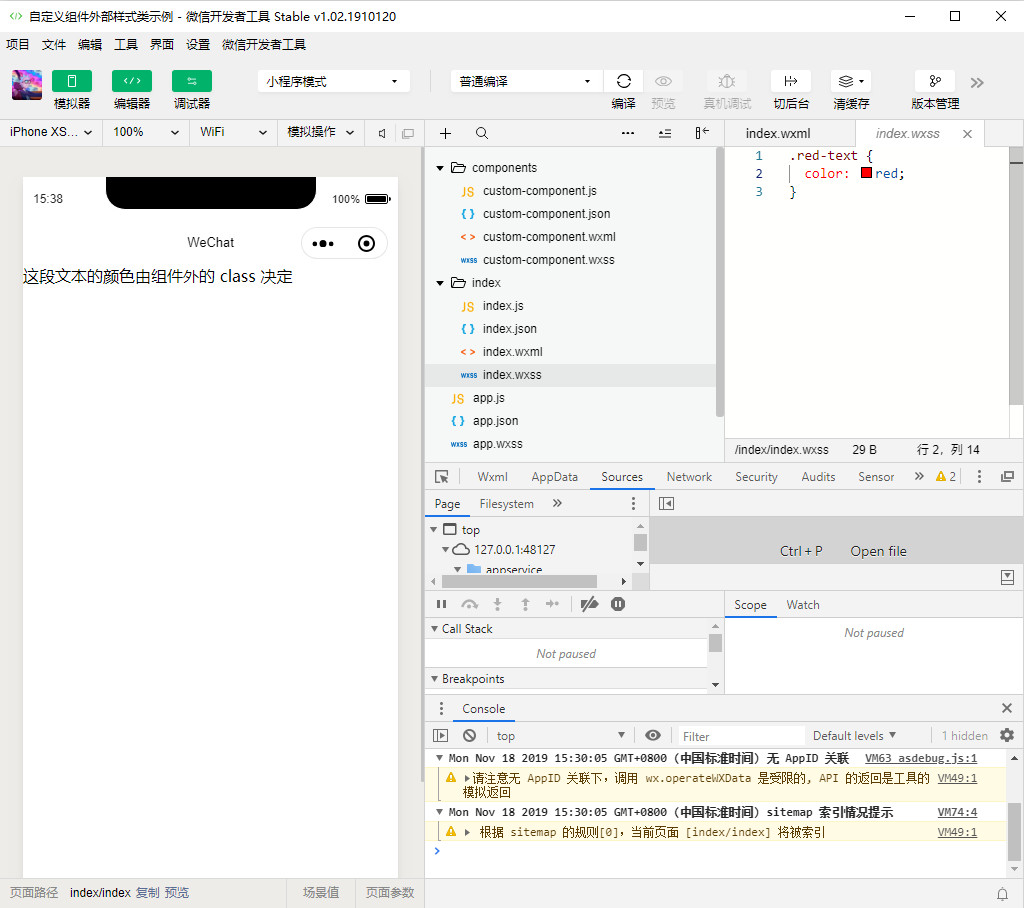The width and height of the screenshot is (1024, 908).
Task: Open the iPhone XS device dropdown
Action: click(x=51, y=132)
